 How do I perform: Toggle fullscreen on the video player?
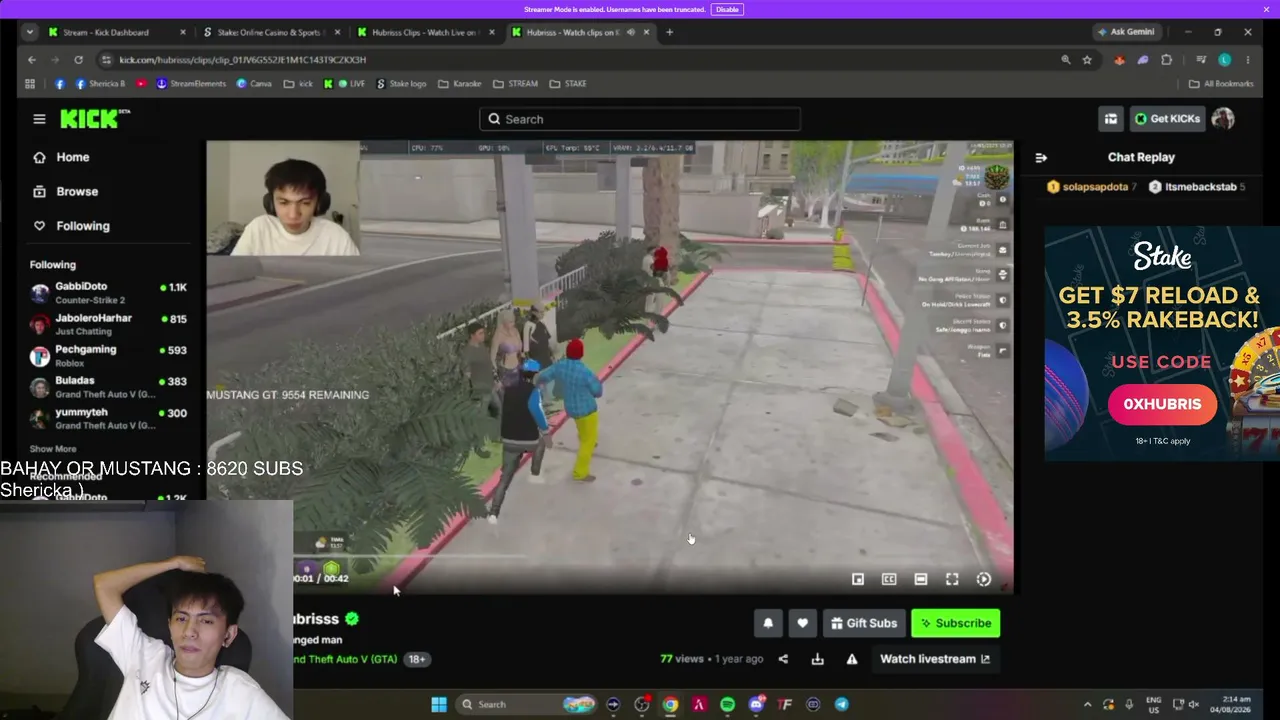tap(952, 579)
